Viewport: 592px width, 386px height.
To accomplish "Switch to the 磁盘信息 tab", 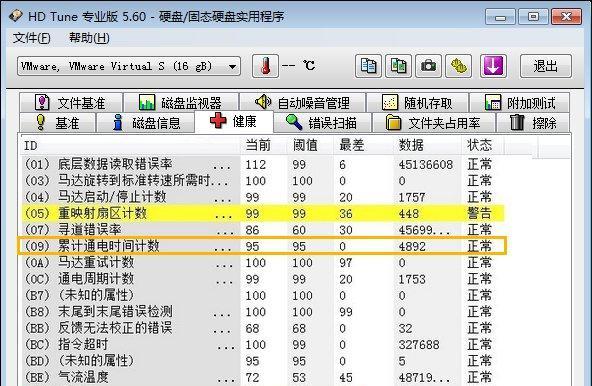I will pyautogui.click(x=146, y=122).
